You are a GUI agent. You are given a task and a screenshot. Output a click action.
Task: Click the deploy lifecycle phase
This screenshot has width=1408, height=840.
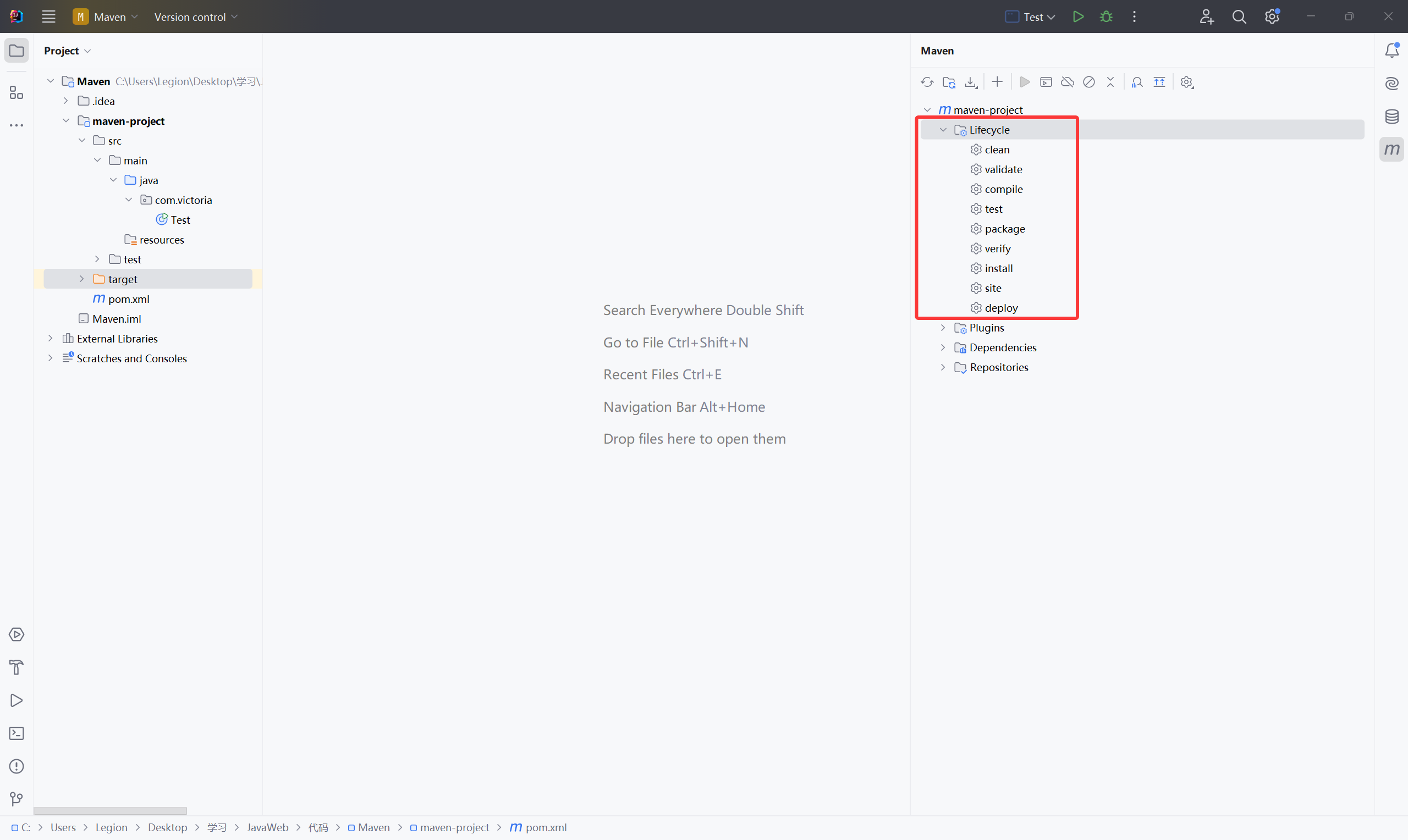click(1001, 307)
